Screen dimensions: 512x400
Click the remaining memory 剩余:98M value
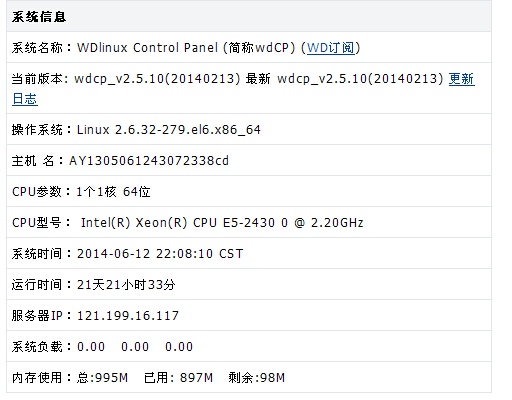click(257, 378)
